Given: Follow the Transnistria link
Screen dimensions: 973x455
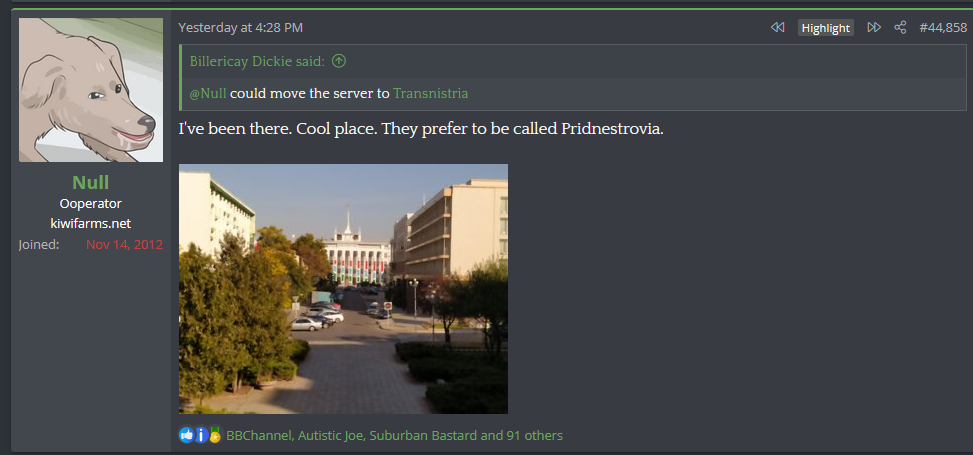Looking at the screenshot, I should (431, 94).
